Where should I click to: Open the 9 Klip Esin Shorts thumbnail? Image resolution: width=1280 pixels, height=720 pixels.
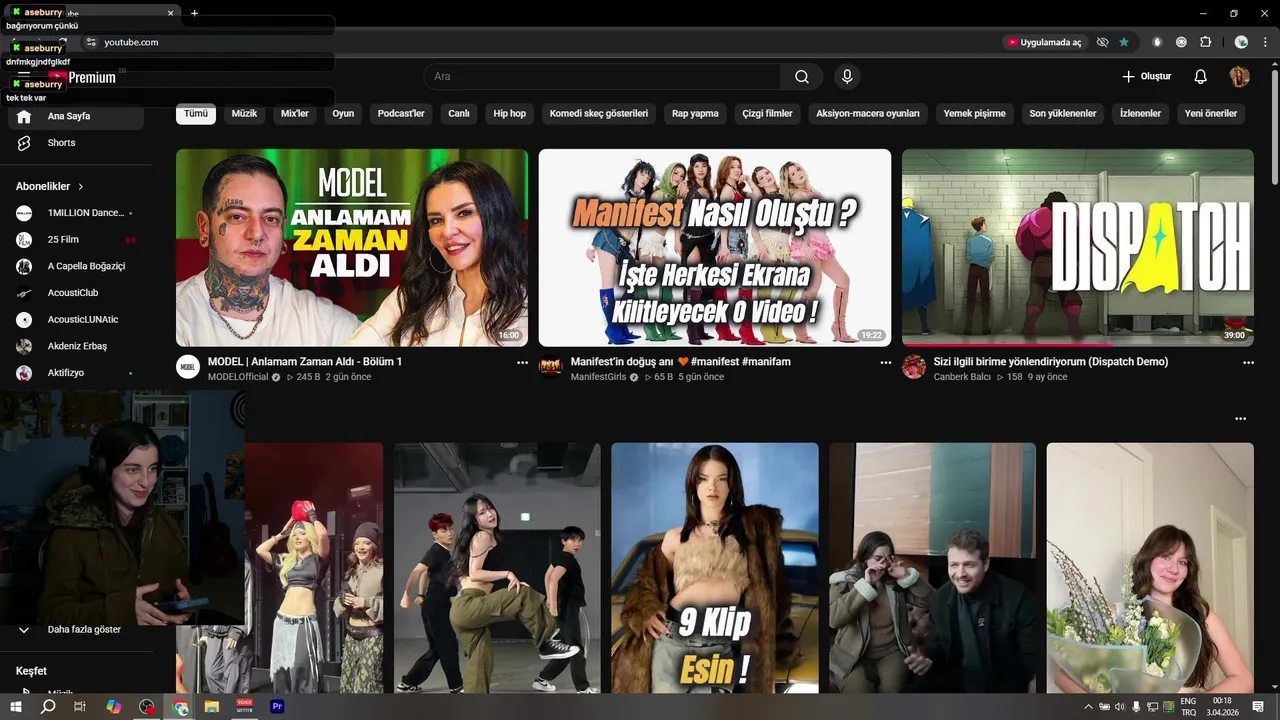(x=715, y=568)
